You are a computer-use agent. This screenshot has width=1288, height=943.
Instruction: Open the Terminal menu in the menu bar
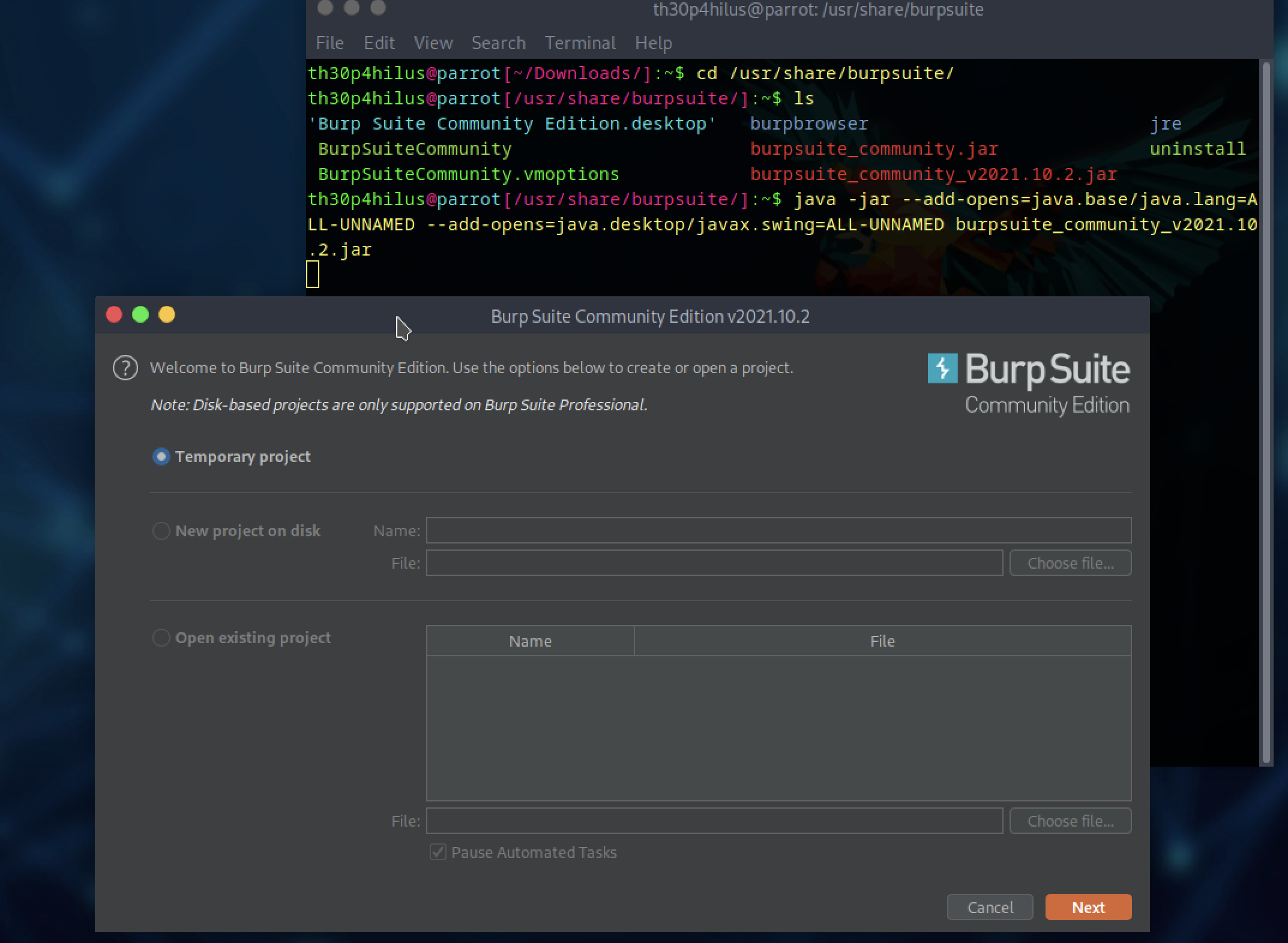[580, 43]
